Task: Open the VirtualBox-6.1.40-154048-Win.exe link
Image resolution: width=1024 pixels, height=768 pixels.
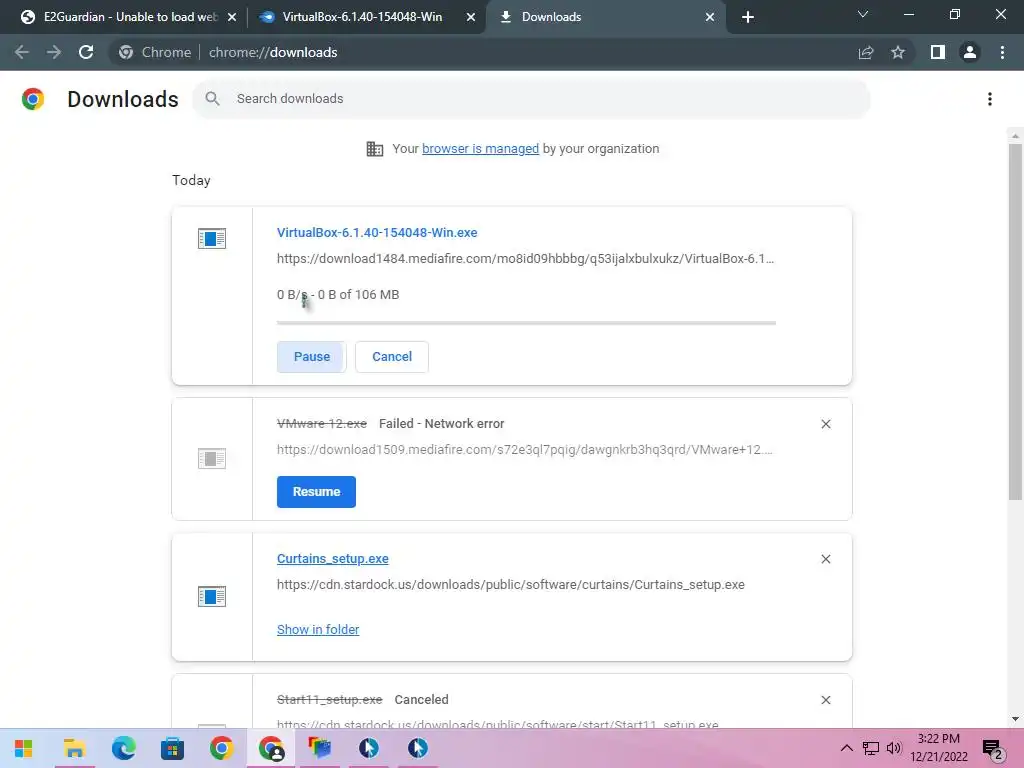Action: click(377, 232)
